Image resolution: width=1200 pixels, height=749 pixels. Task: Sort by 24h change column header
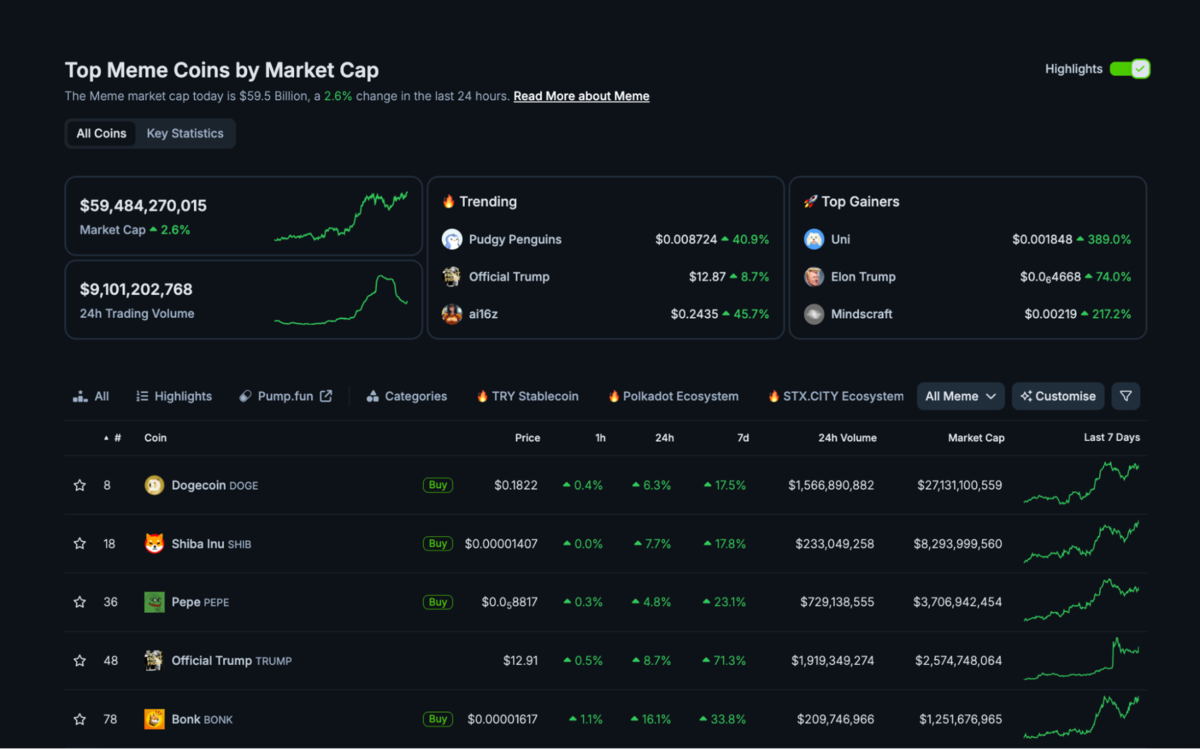coord(664,438)
